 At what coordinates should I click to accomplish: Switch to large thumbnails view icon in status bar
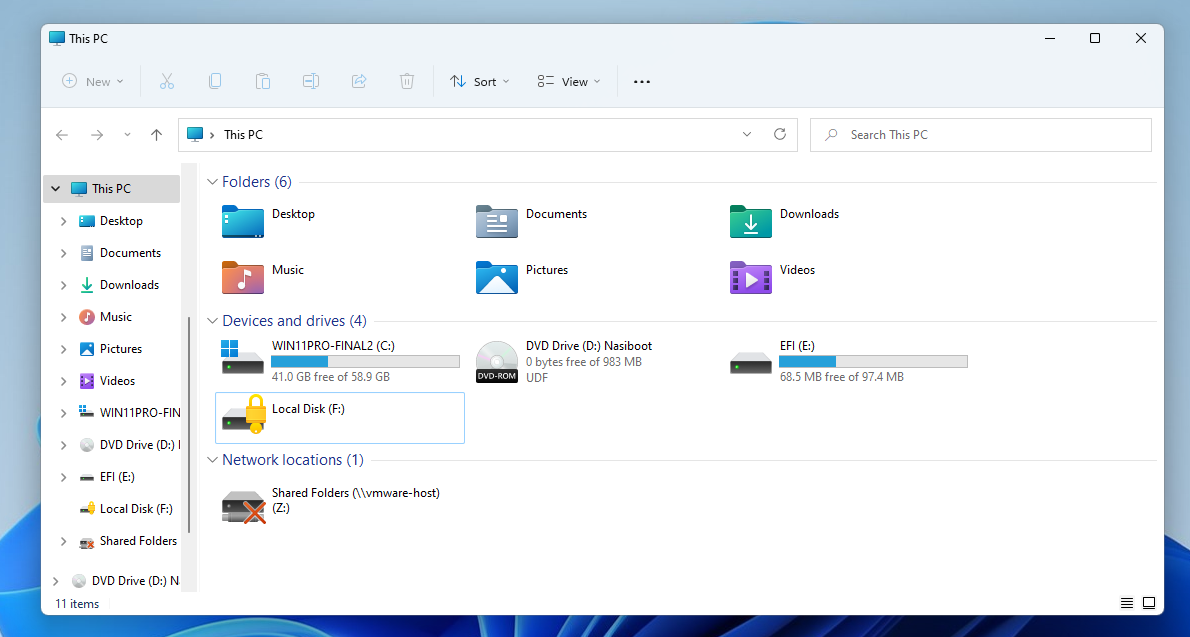click(1149, 603)
